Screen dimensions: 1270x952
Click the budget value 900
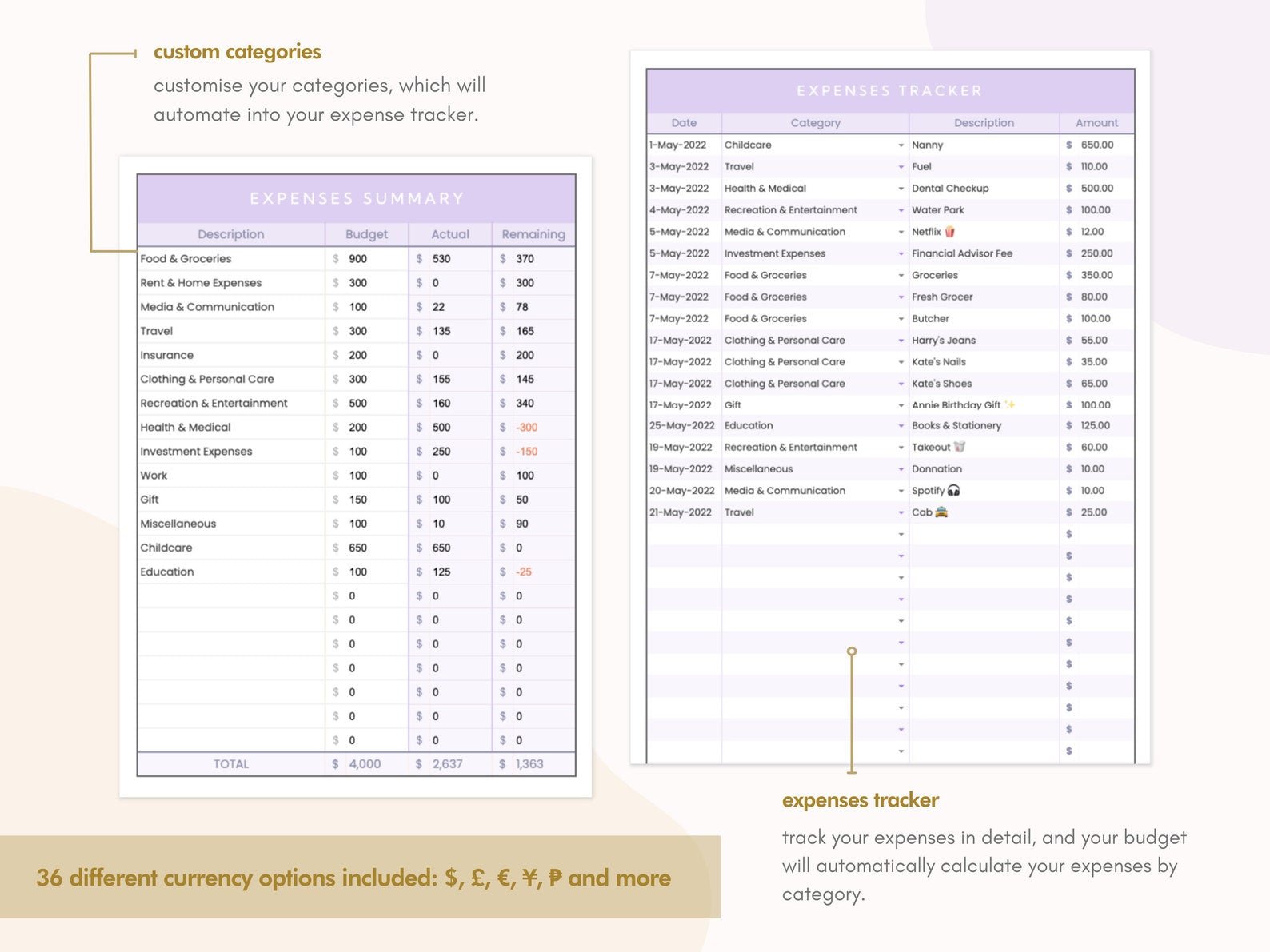pyautogui.click(x=357, y=259)
